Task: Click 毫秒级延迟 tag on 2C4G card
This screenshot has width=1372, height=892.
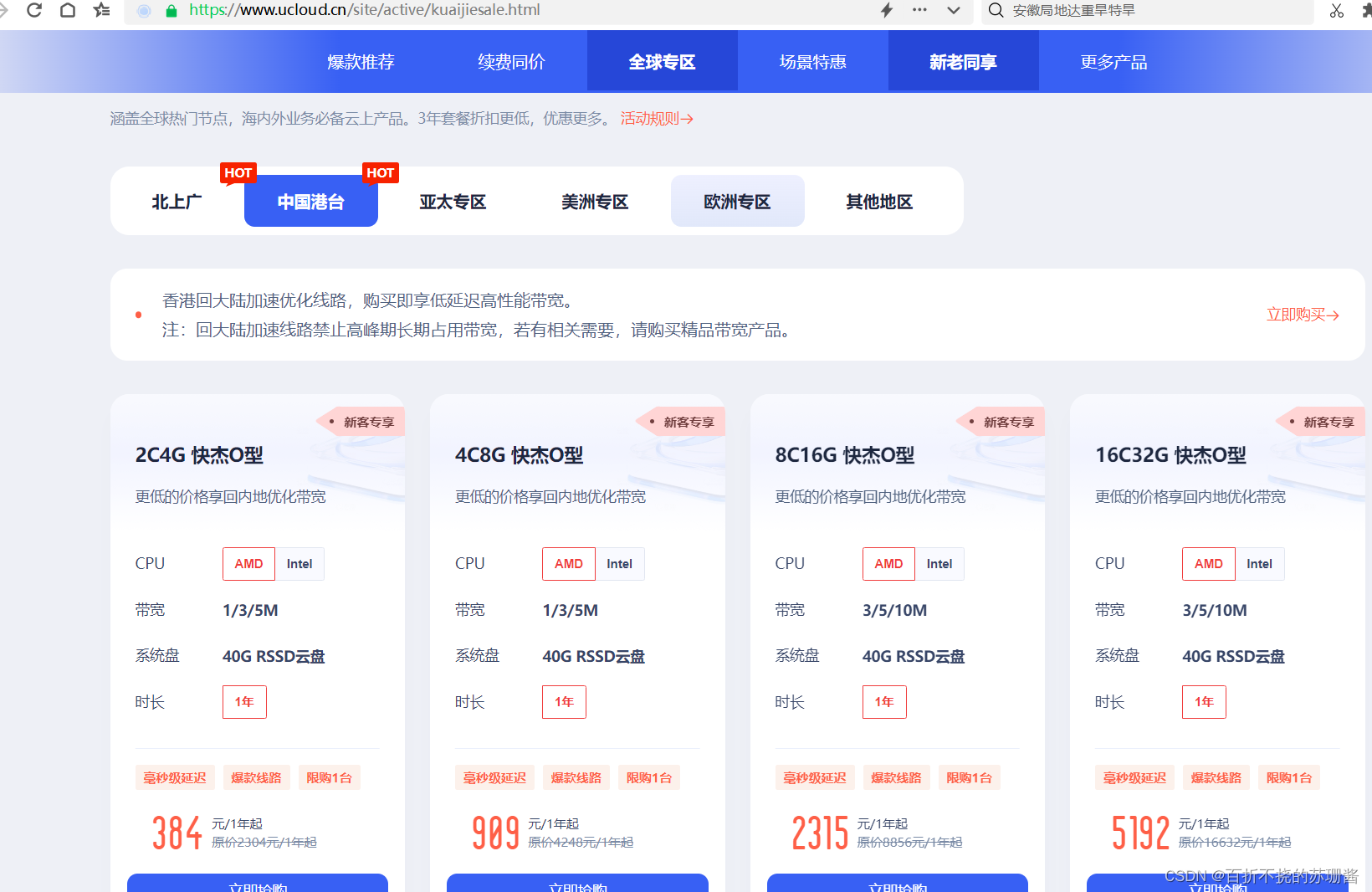Action: (x=175, y=777)
